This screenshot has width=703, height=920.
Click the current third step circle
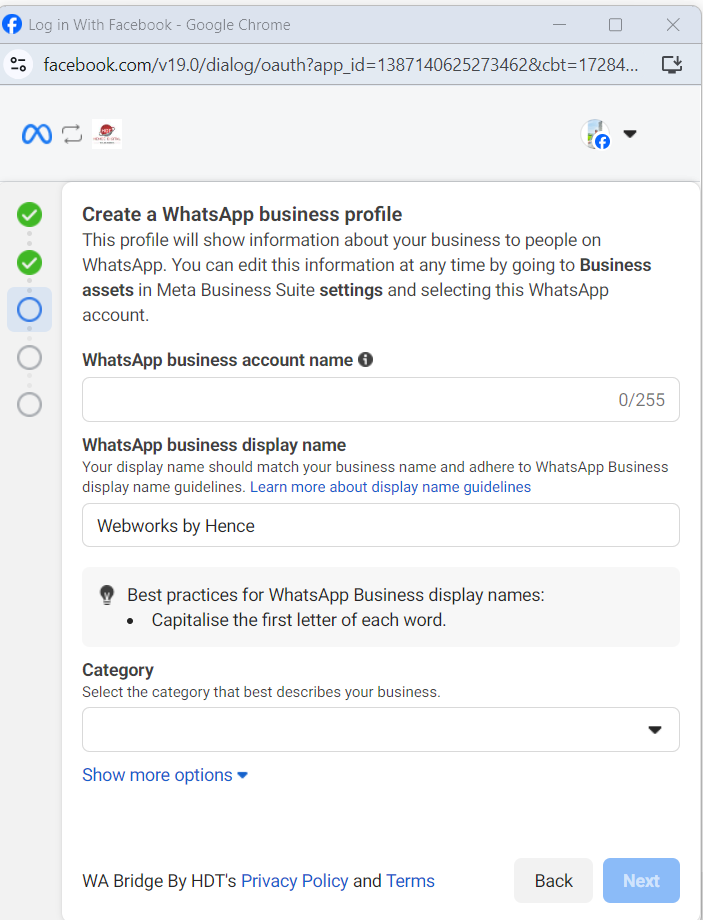pyautogui.click(x=29, y=310)
